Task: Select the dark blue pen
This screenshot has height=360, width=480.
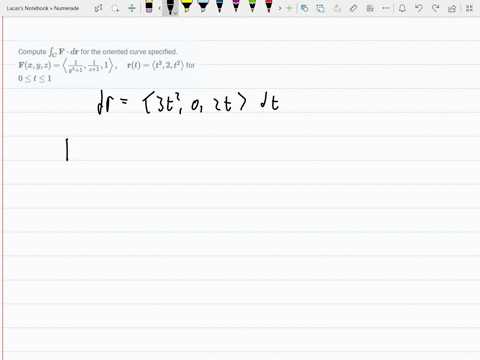Action: (x=219, y=7)
